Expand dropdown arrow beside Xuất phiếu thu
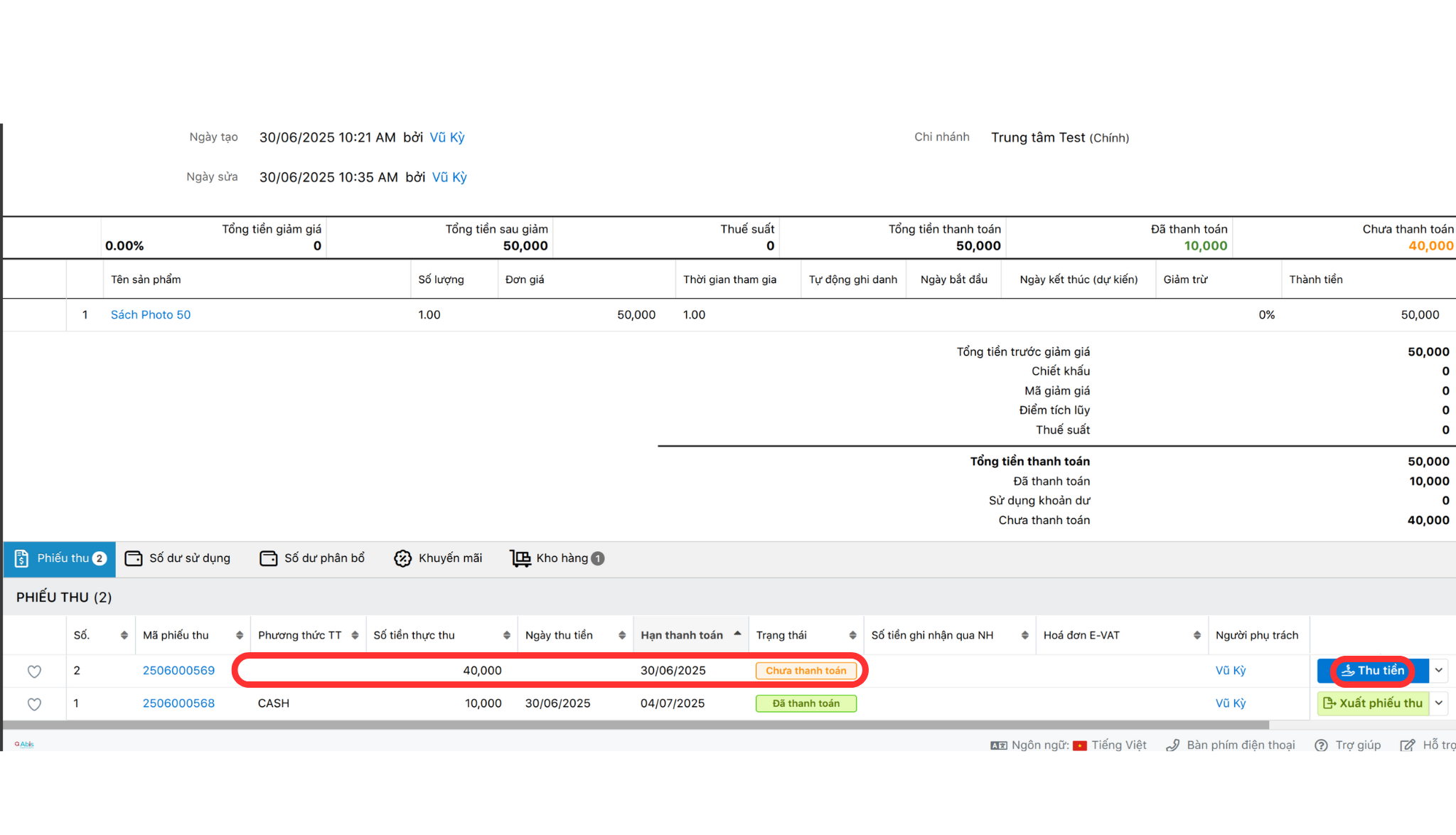 [x=1438, y=703]
